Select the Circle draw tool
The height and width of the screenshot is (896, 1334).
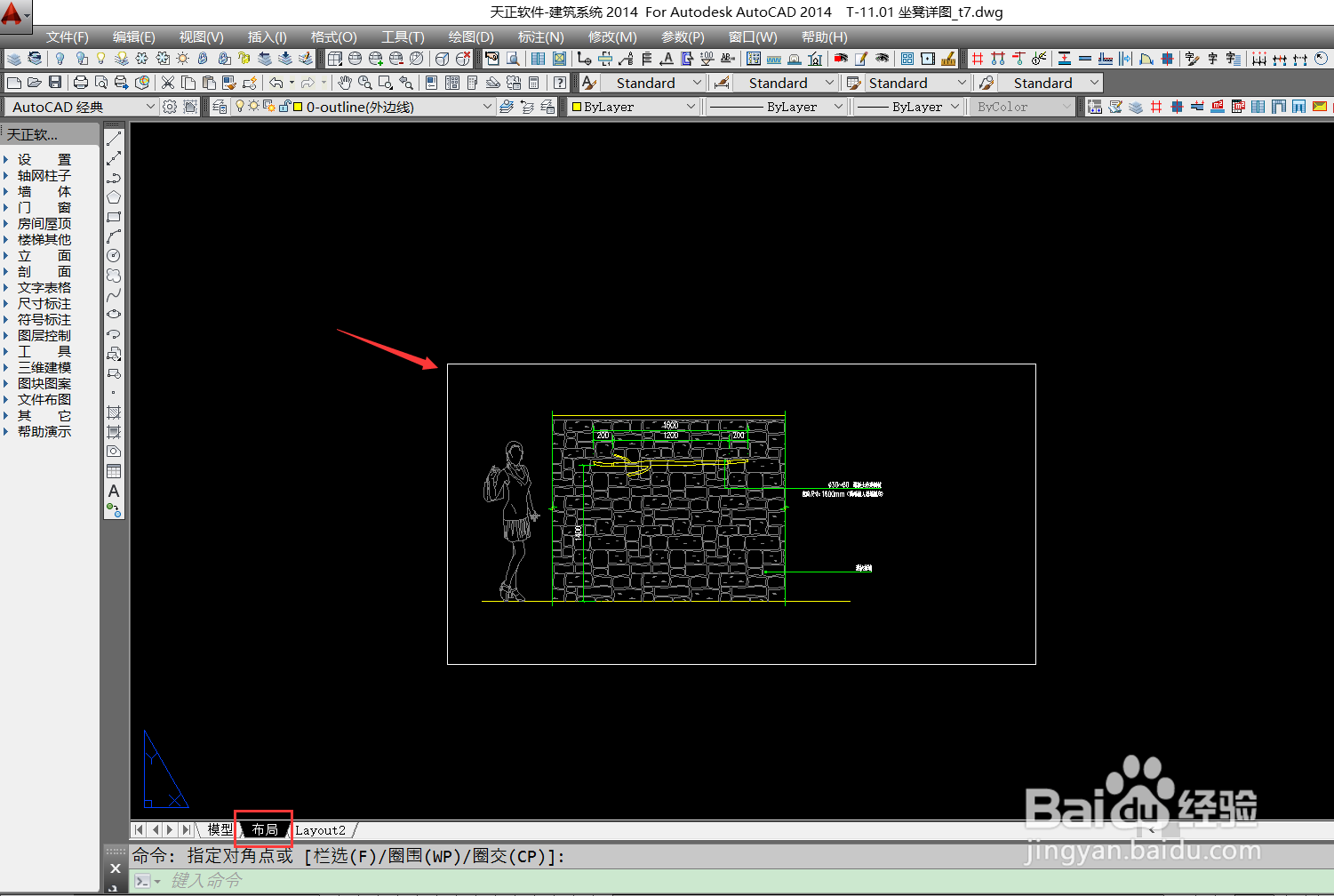(114, 256)
